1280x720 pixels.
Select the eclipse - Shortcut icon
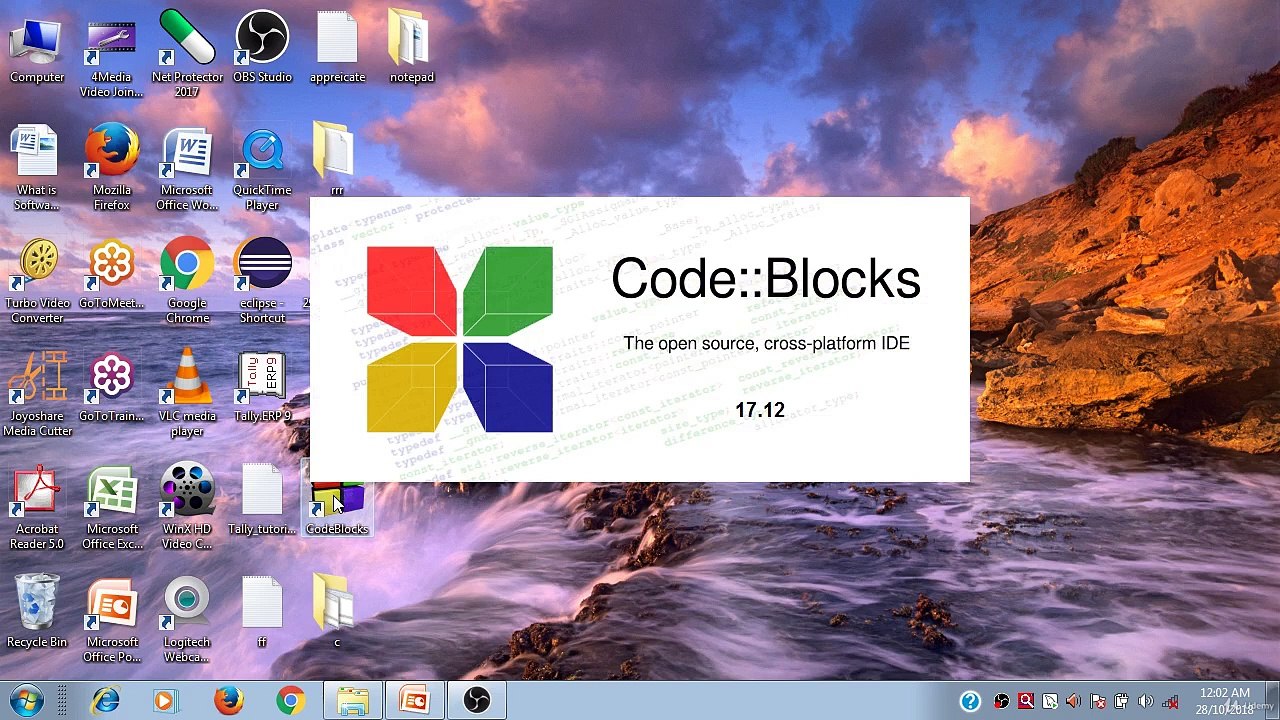(x=262, y=281)
